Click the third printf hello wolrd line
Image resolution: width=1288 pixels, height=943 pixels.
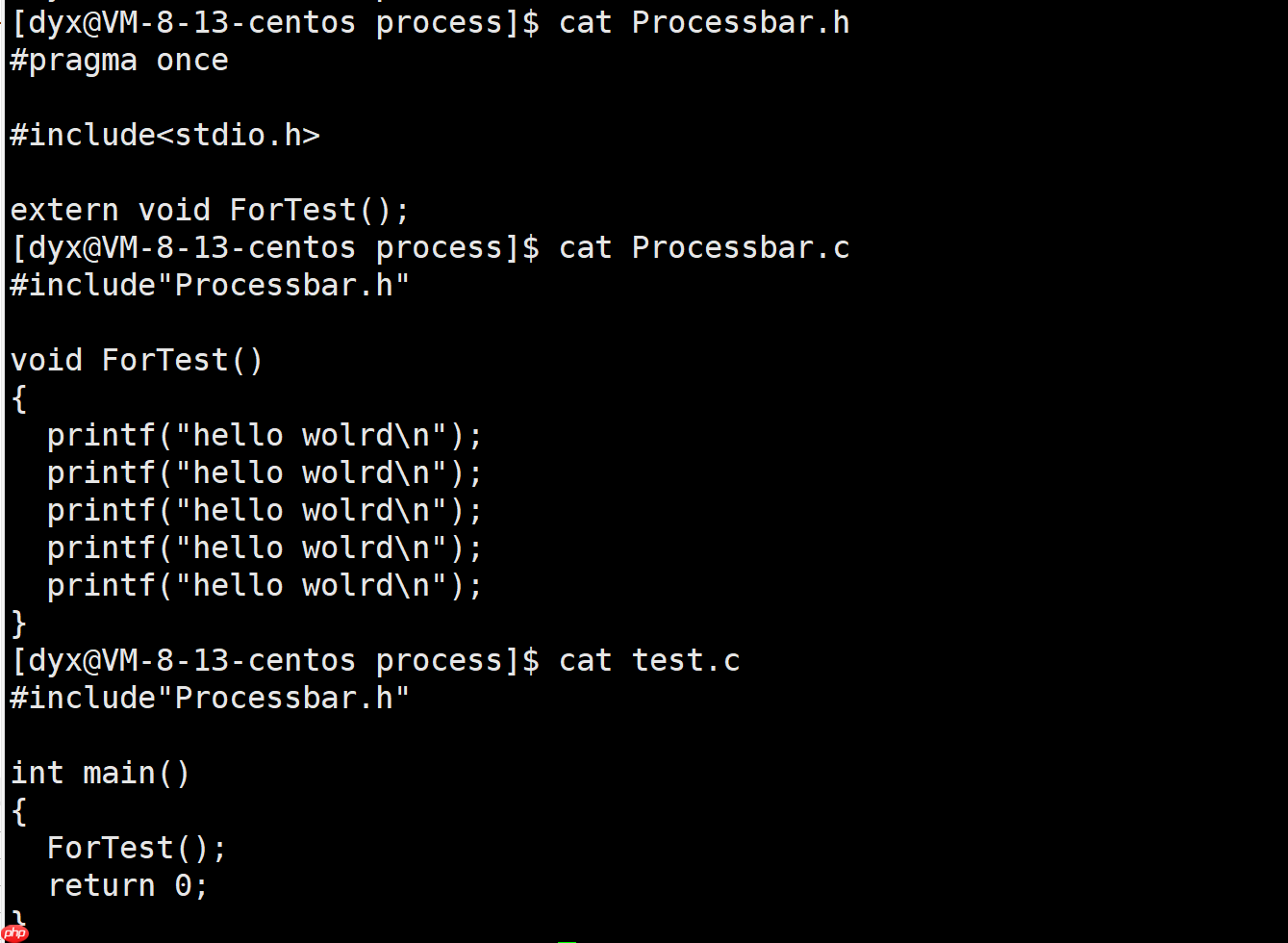(x=265, y=510)
